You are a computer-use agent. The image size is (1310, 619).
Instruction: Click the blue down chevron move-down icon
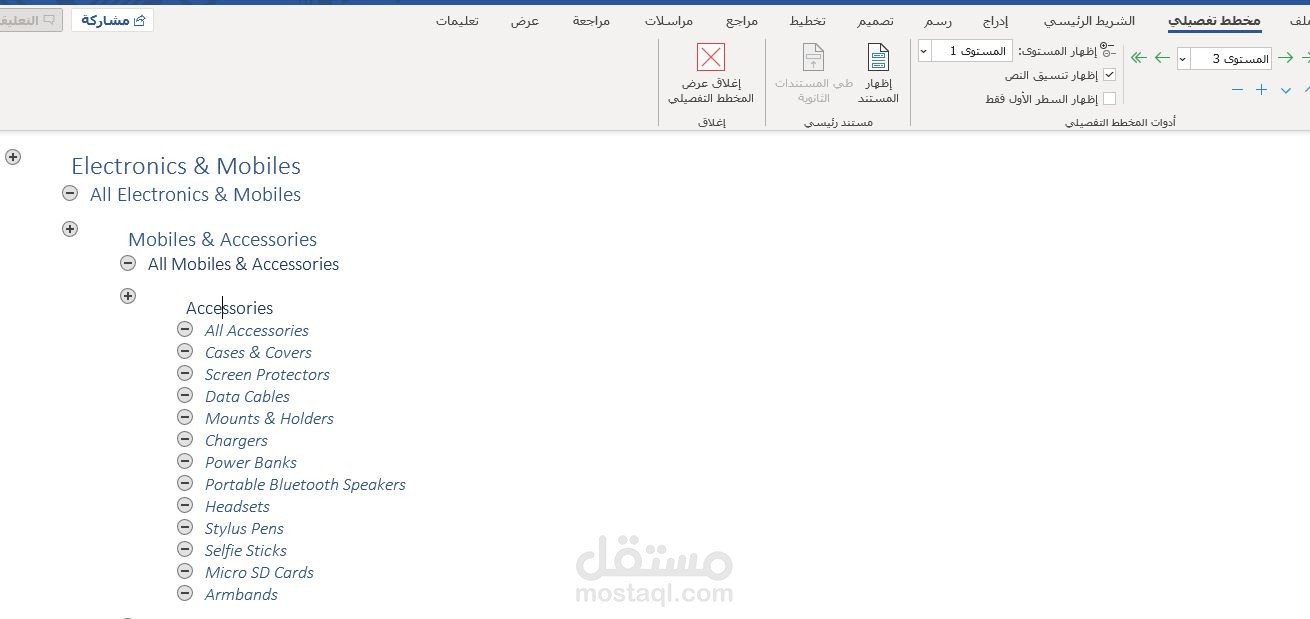coord(1286,91)
